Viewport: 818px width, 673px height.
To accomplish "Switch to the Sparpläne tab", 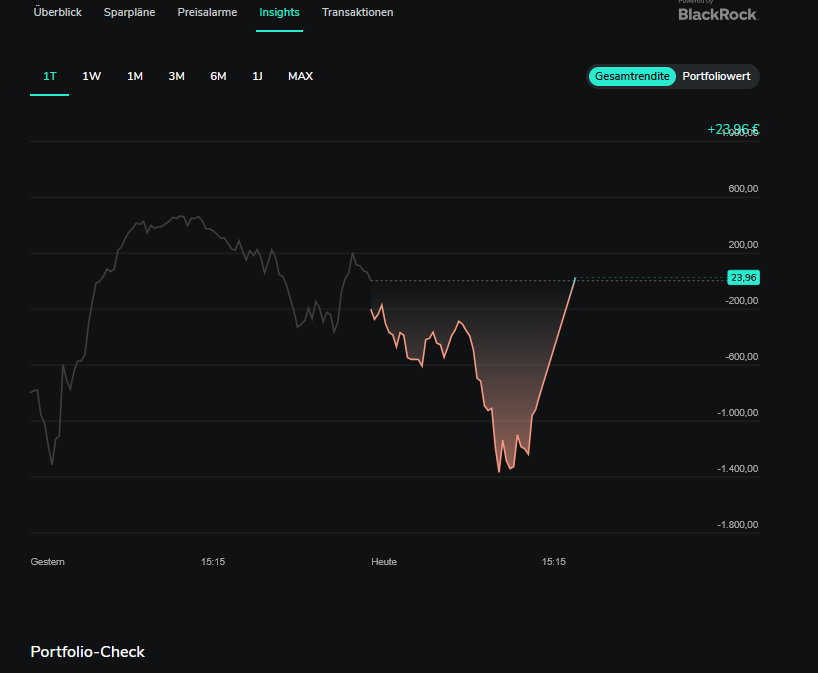I will [x=129, y=13].
